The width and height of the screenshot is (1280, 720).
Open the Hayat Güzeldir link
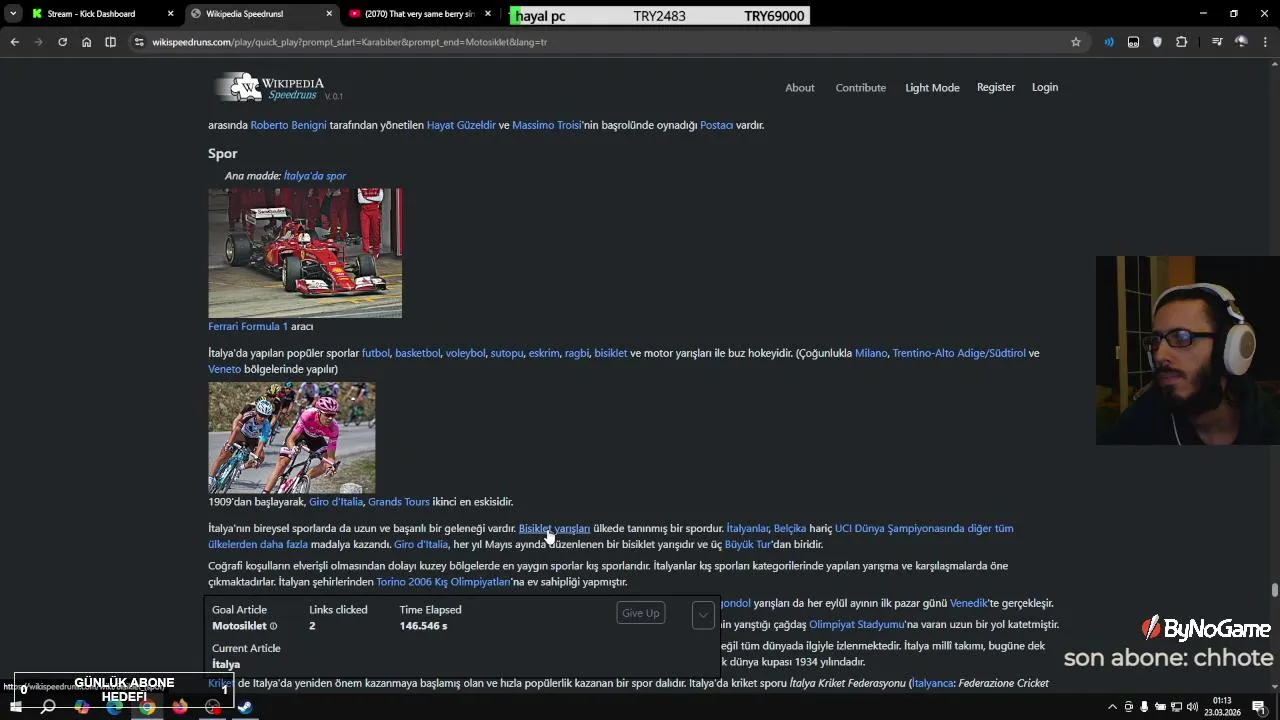[x=461, y=125]
